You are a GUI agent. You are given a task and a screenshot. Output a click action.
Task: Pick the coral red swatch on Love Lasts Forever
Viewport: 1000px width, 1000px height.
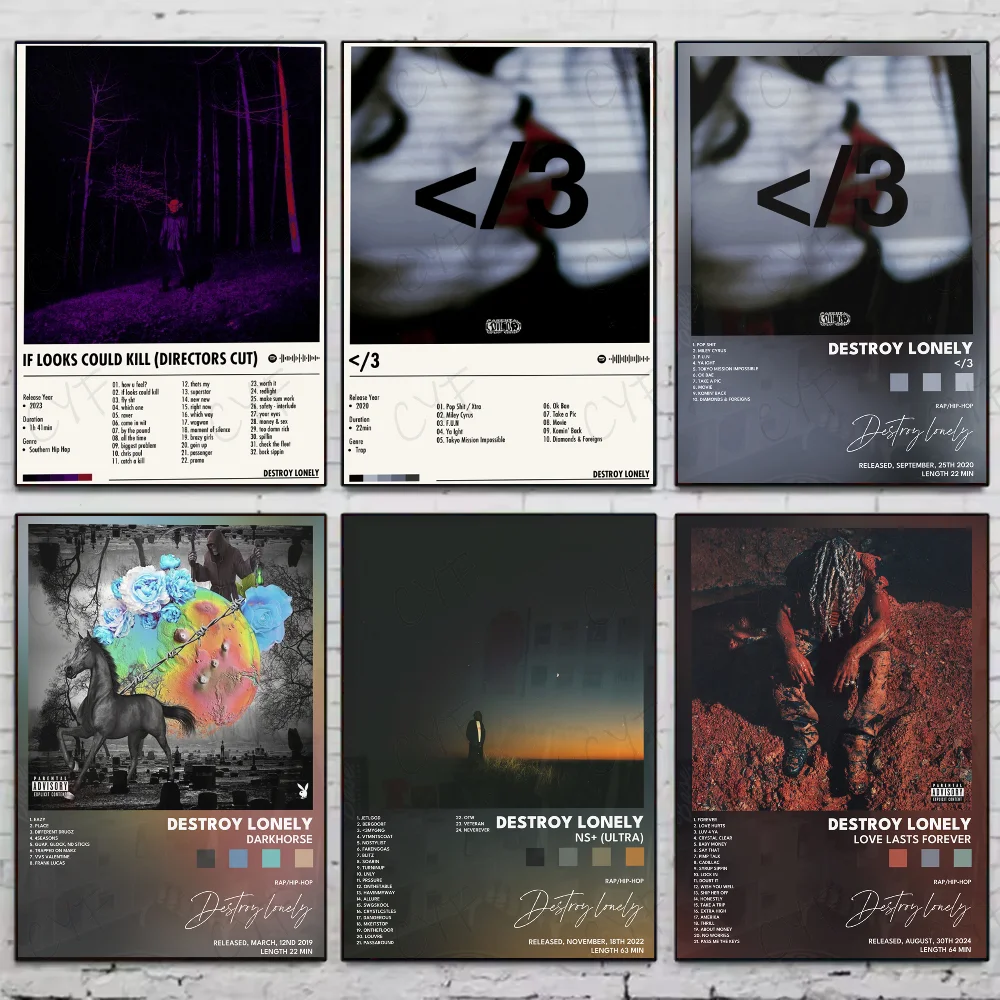pos(898,858)
